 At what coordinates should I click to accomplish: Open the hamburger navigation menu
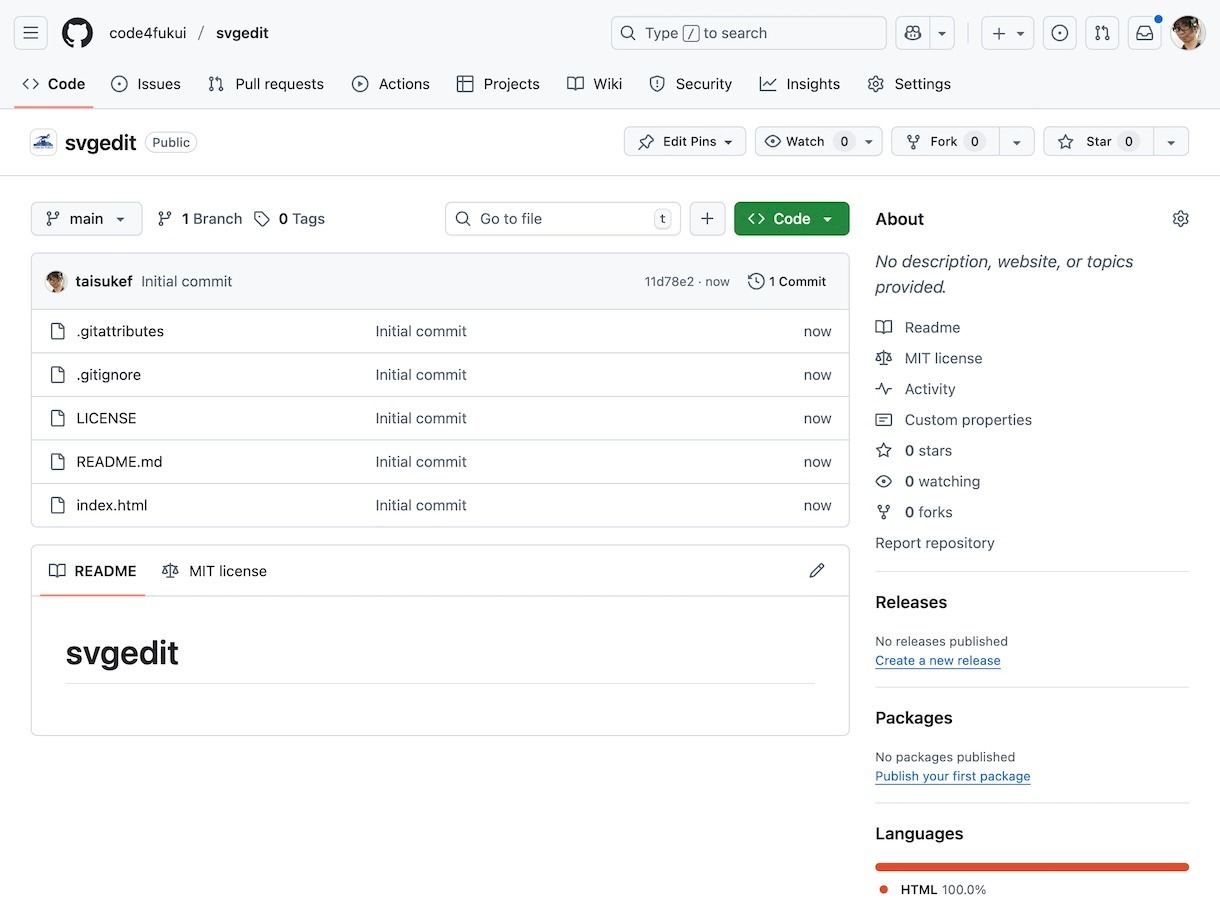[30, 33]
